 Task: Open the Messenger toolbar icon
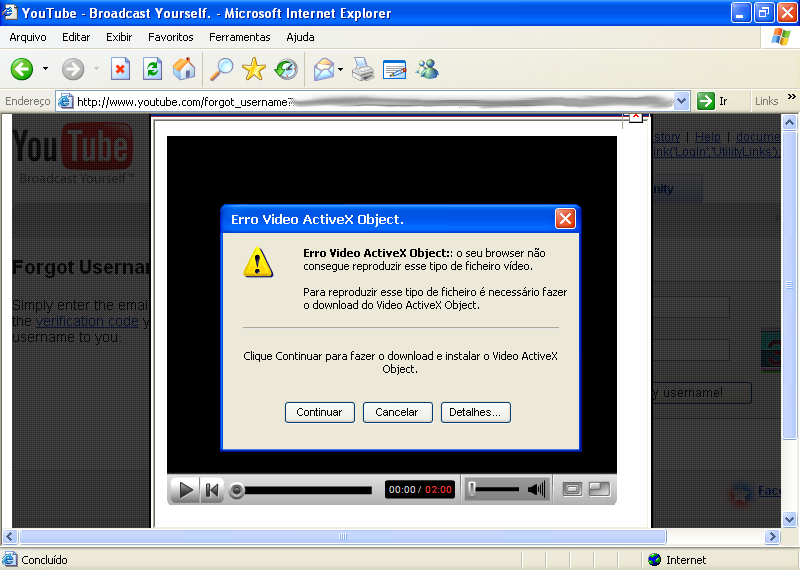click(x=428, y=69)
